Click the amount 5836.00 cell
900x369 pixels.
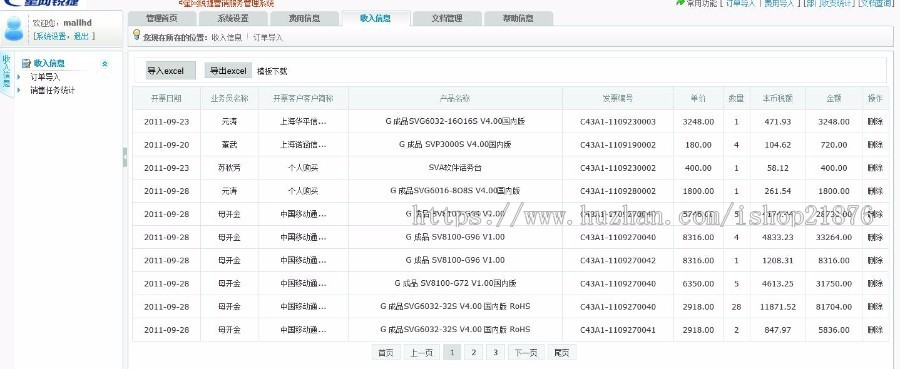click(833, 329)
